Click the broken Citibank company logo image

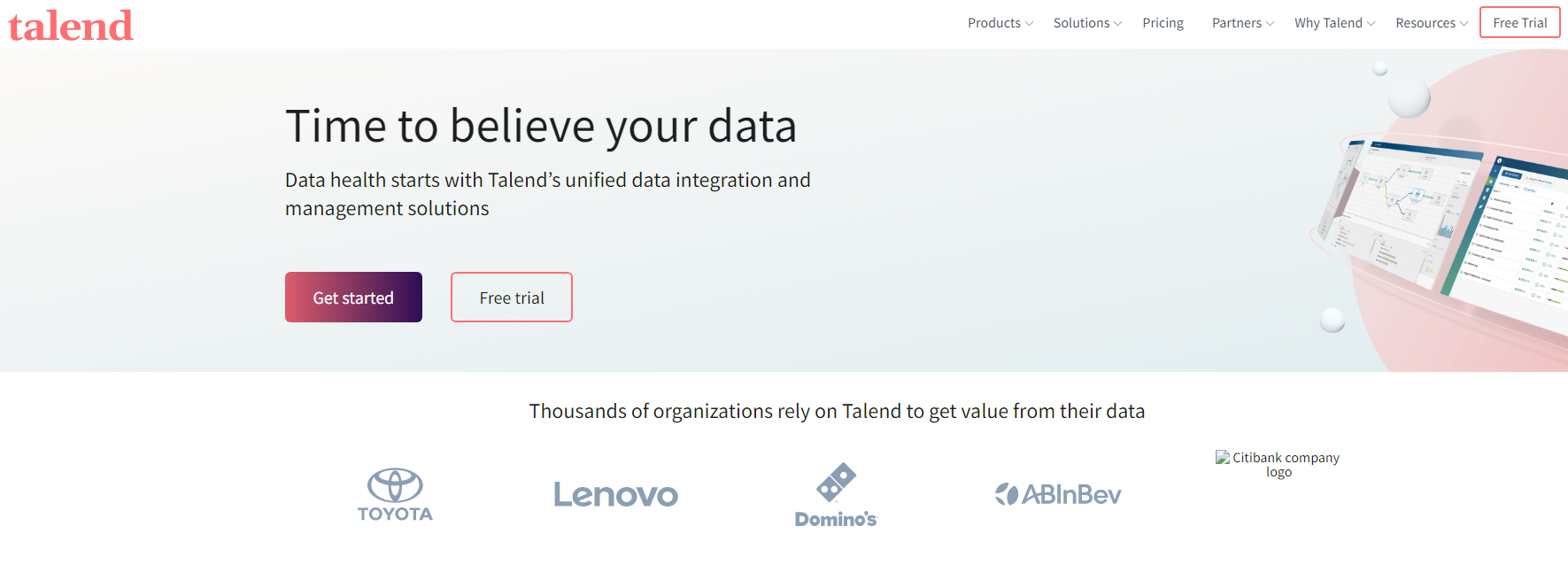coord(1278,464)
